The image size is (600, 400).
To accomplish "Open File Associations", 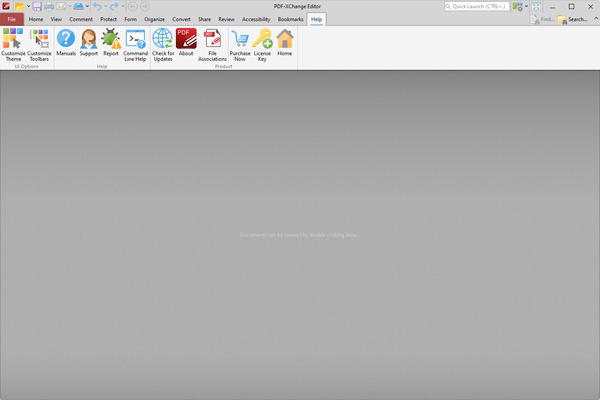I will pyautogui.click(x=212, y=44).
